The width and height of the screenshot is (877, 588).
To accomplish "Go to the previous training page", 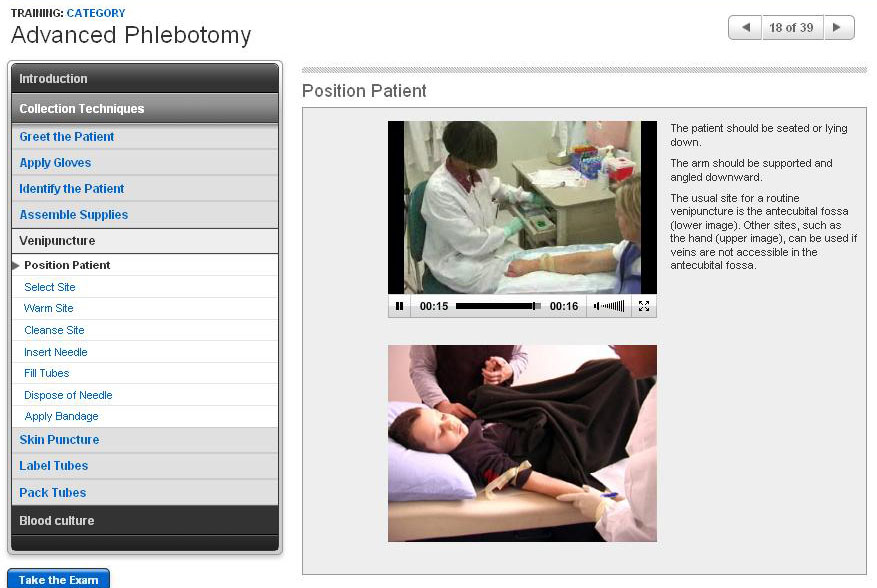I will coord(746,27).
